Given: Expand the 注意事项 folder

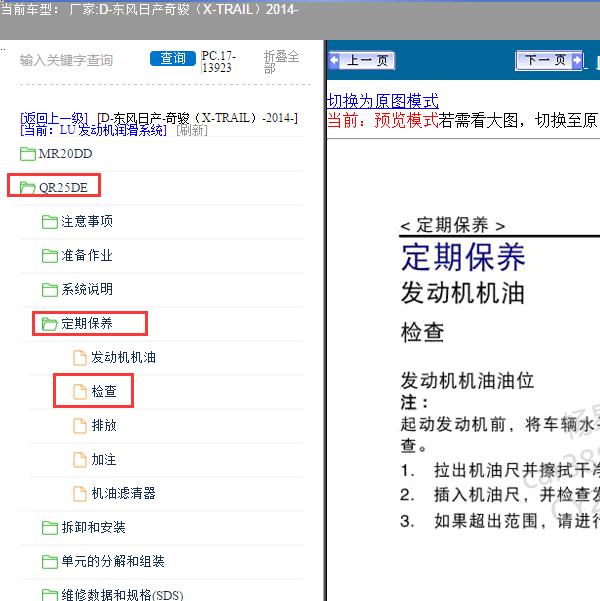Looking at the screenshot, I should 87,221.
